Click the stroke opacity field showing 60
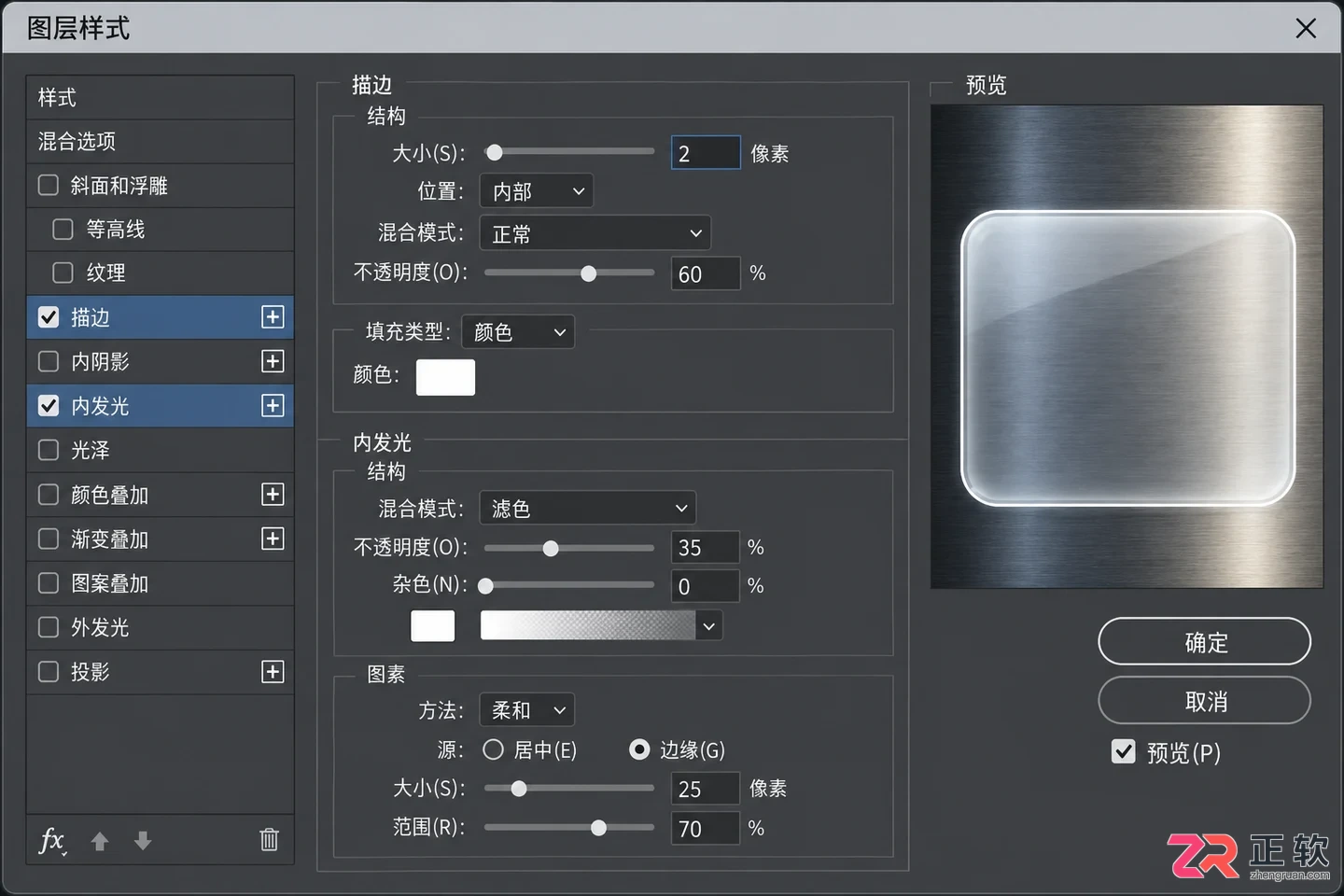This screenshot has width=1344, height=896. (x=706, y=273)
